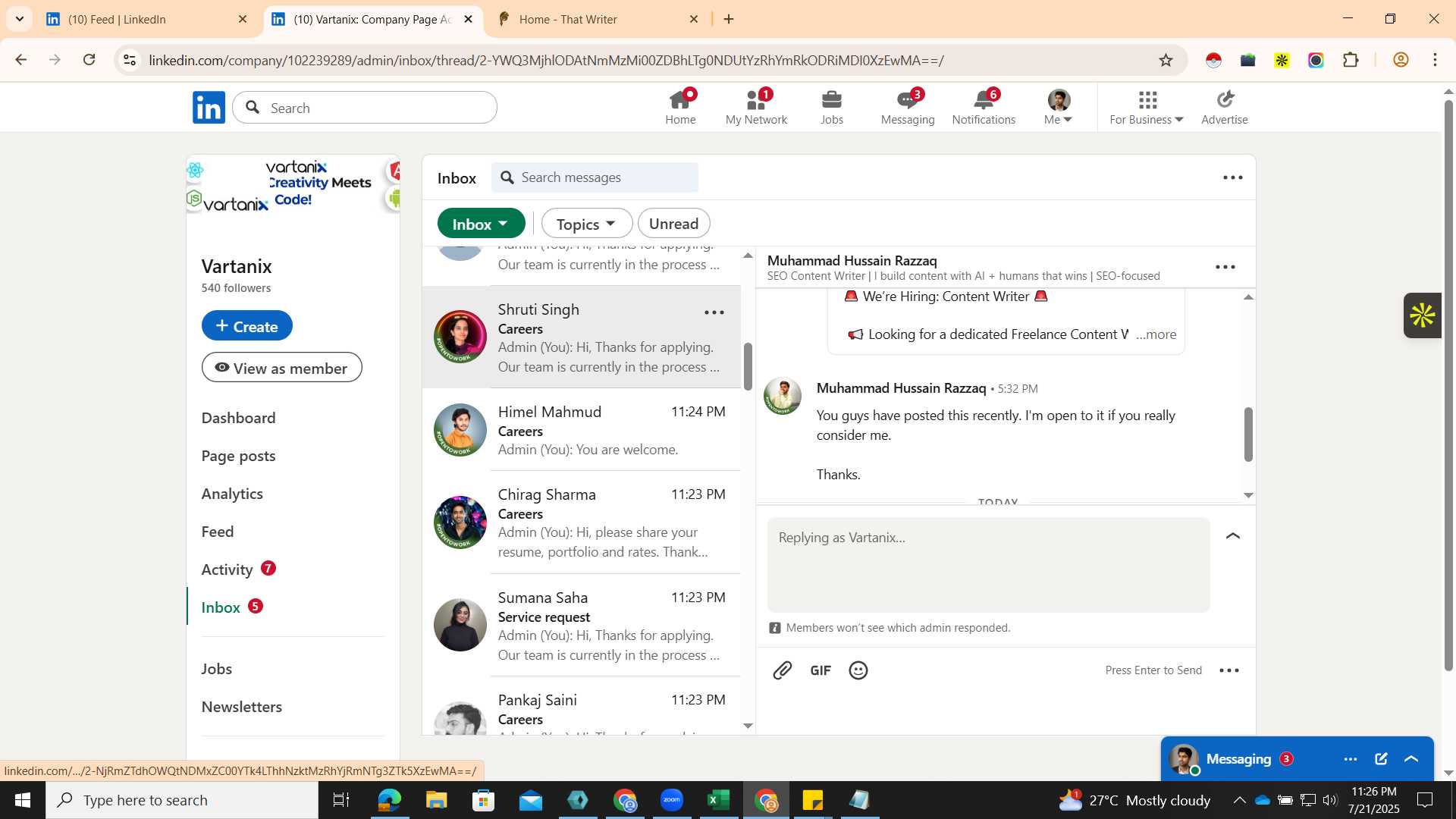
Task: Open Chrome tab search dropdown
Action: click(x=20, y=19)
